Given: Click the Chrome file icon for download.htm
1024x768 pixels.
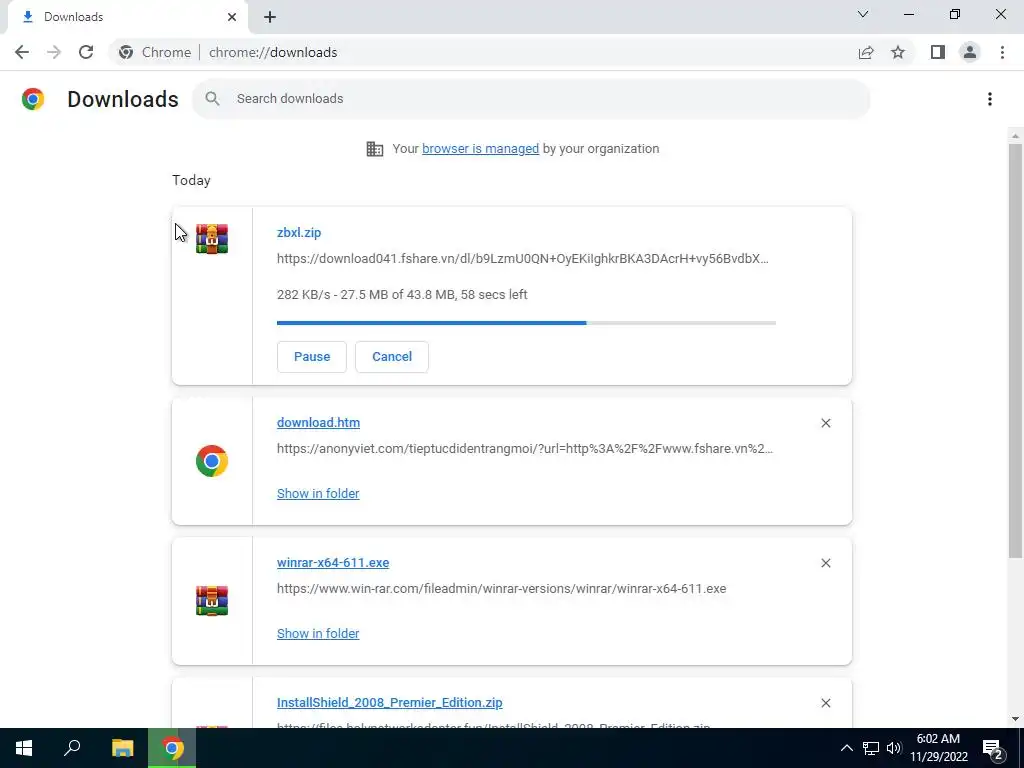Looking at the screenshot, I should [x=212, y=461].
